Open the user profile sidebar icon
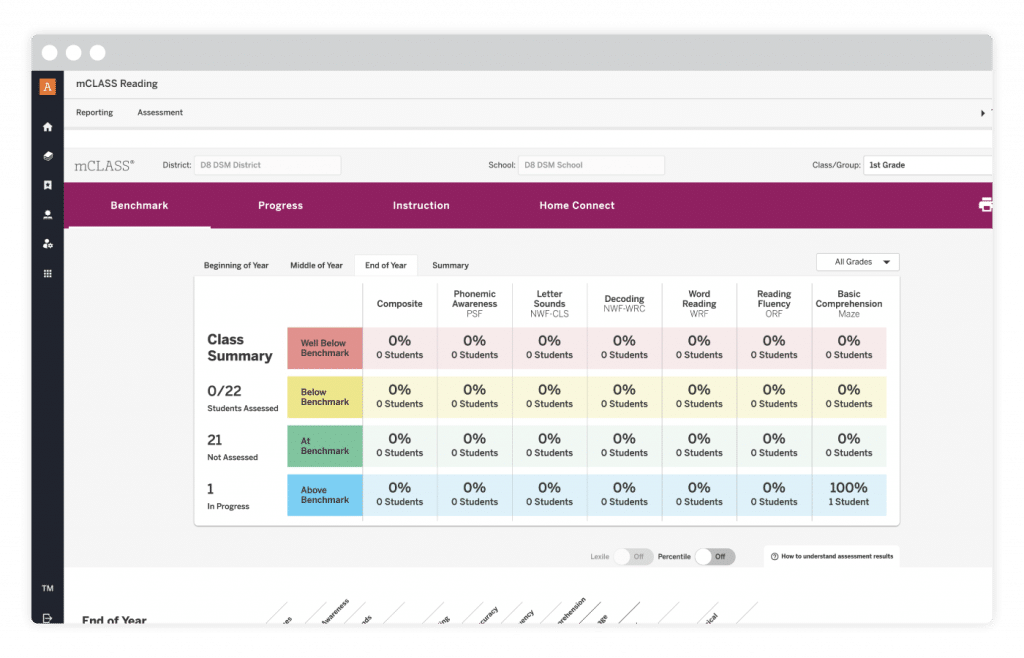The height and width of the screenshot is (658, 1024). point(48,215)
